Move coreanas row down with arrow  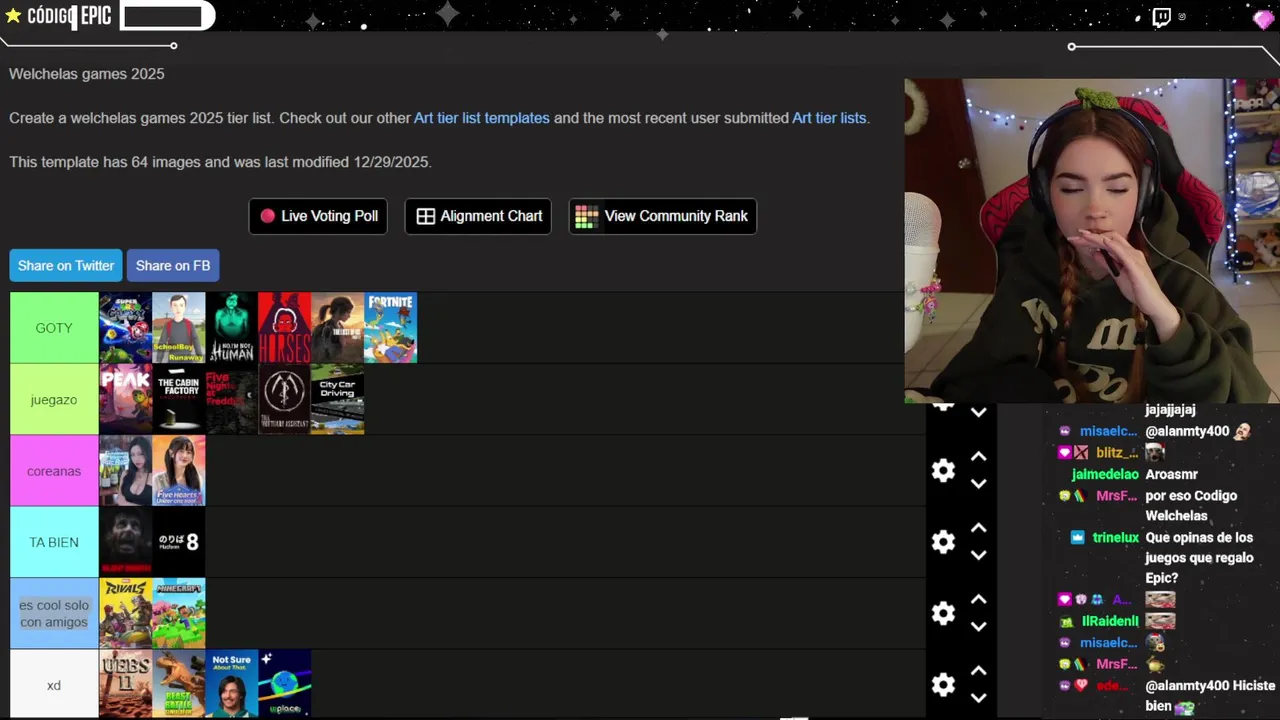coord(979,484)
